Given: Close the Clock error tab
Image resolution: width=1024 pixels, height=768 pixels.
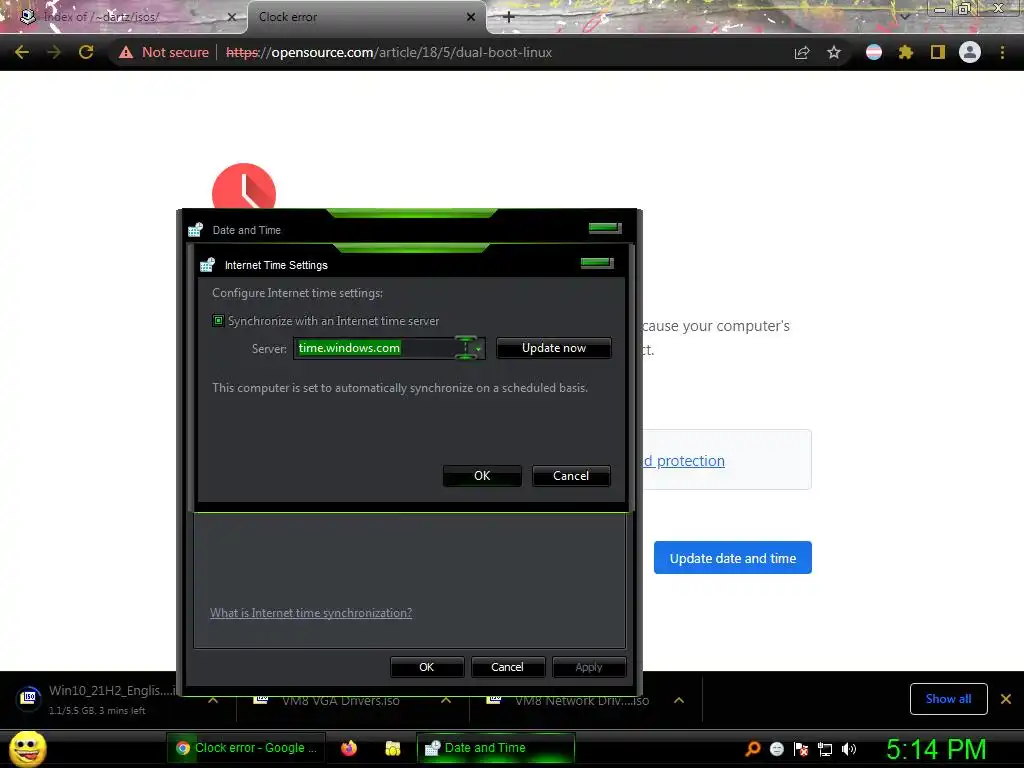Looking at the screenshot, I should coord(471,17).
